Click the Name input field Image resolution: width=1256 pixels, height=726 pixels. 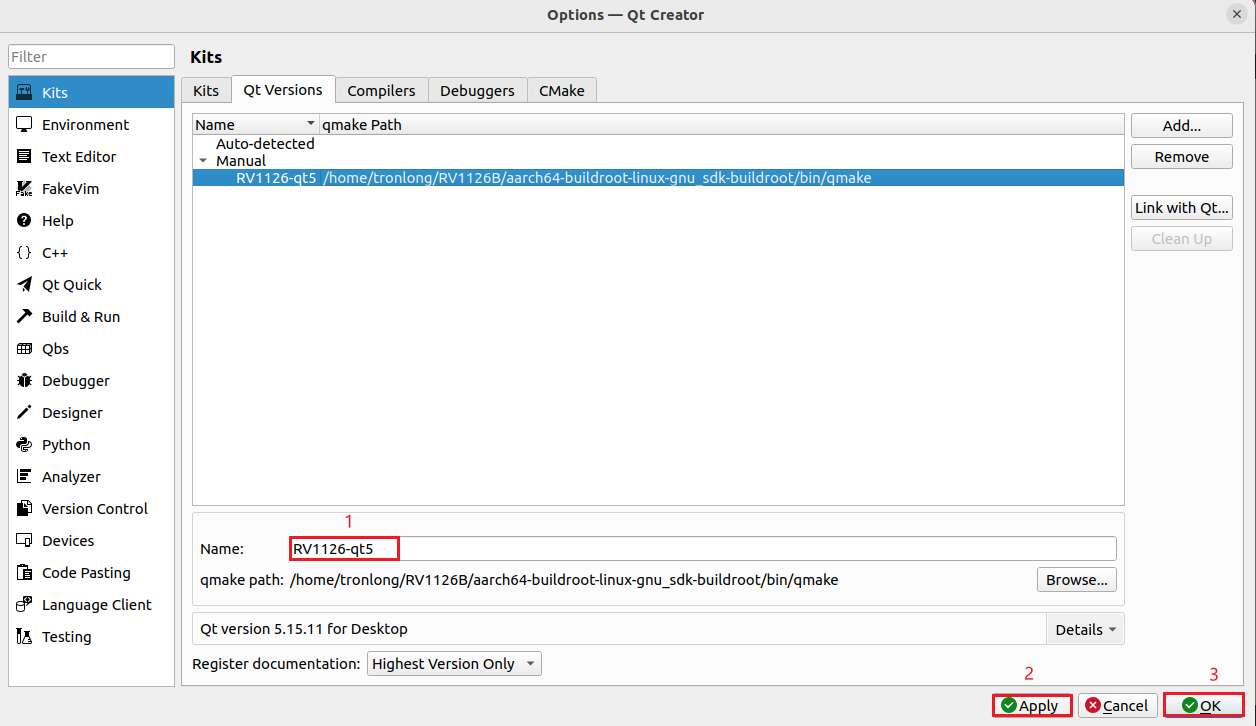pyautogui.click(x=703, y=549)
